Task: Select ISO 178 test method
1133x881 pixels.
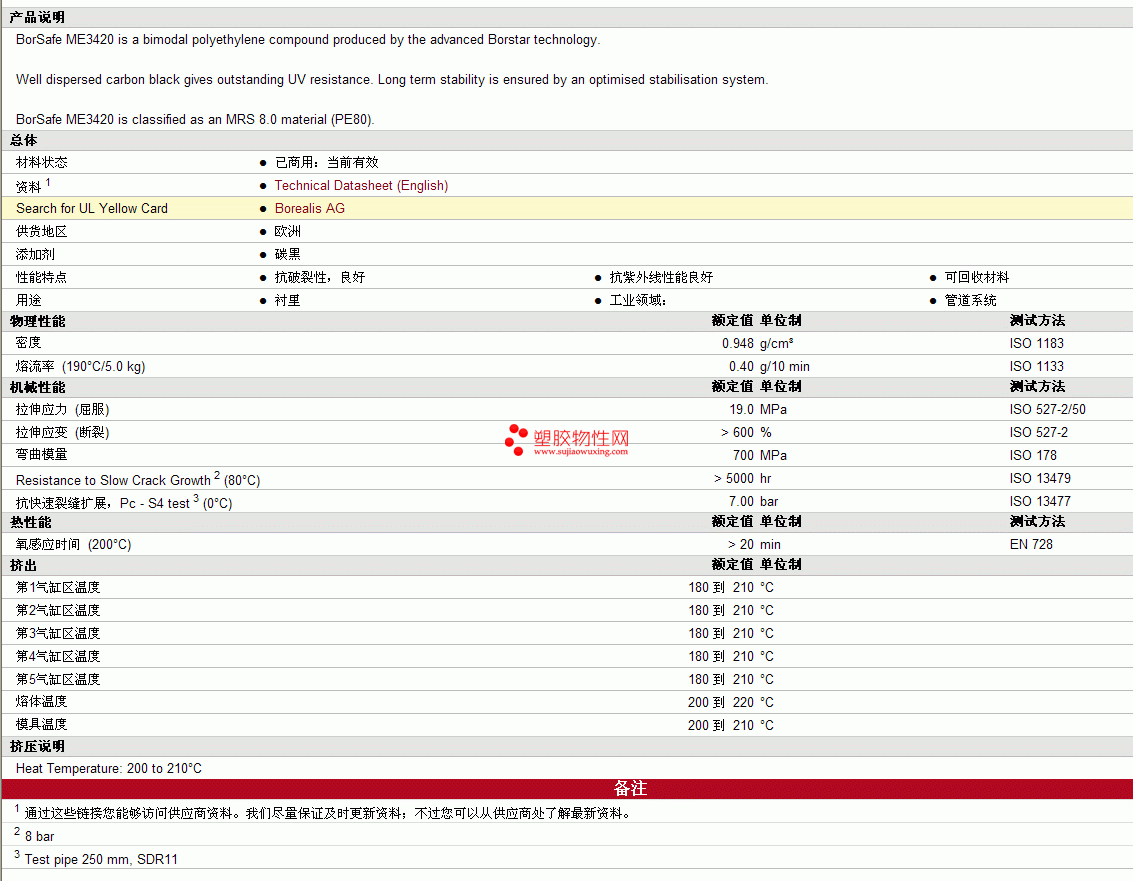Action: pyautogui.click(x=1033, y=455)
